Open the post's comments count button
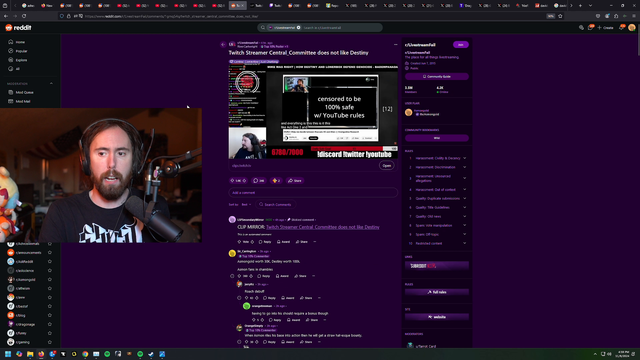Image resolution: width=640 pixels, height=360 pixels. coord(259,180)
